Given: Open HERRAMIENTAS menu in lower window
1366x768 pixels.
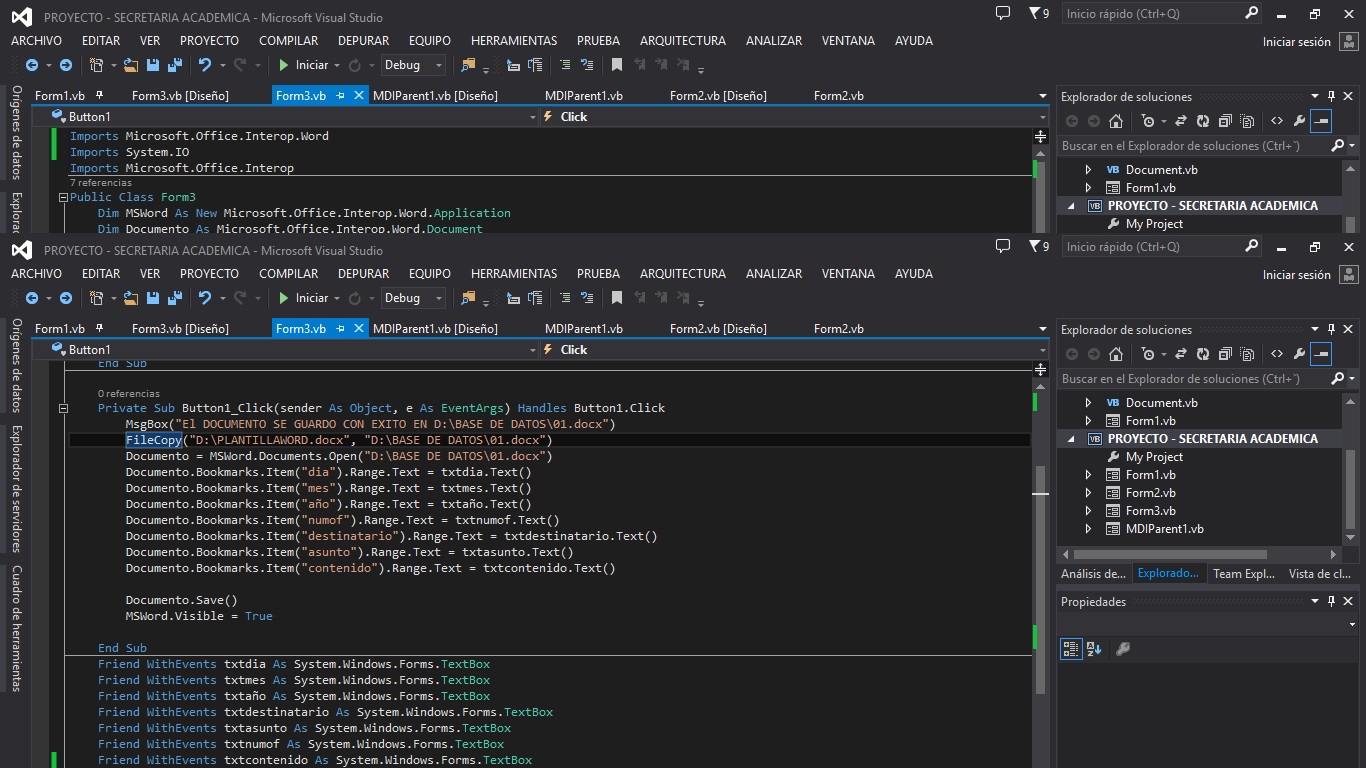Looking at the screenshot, I should point(514,274).
